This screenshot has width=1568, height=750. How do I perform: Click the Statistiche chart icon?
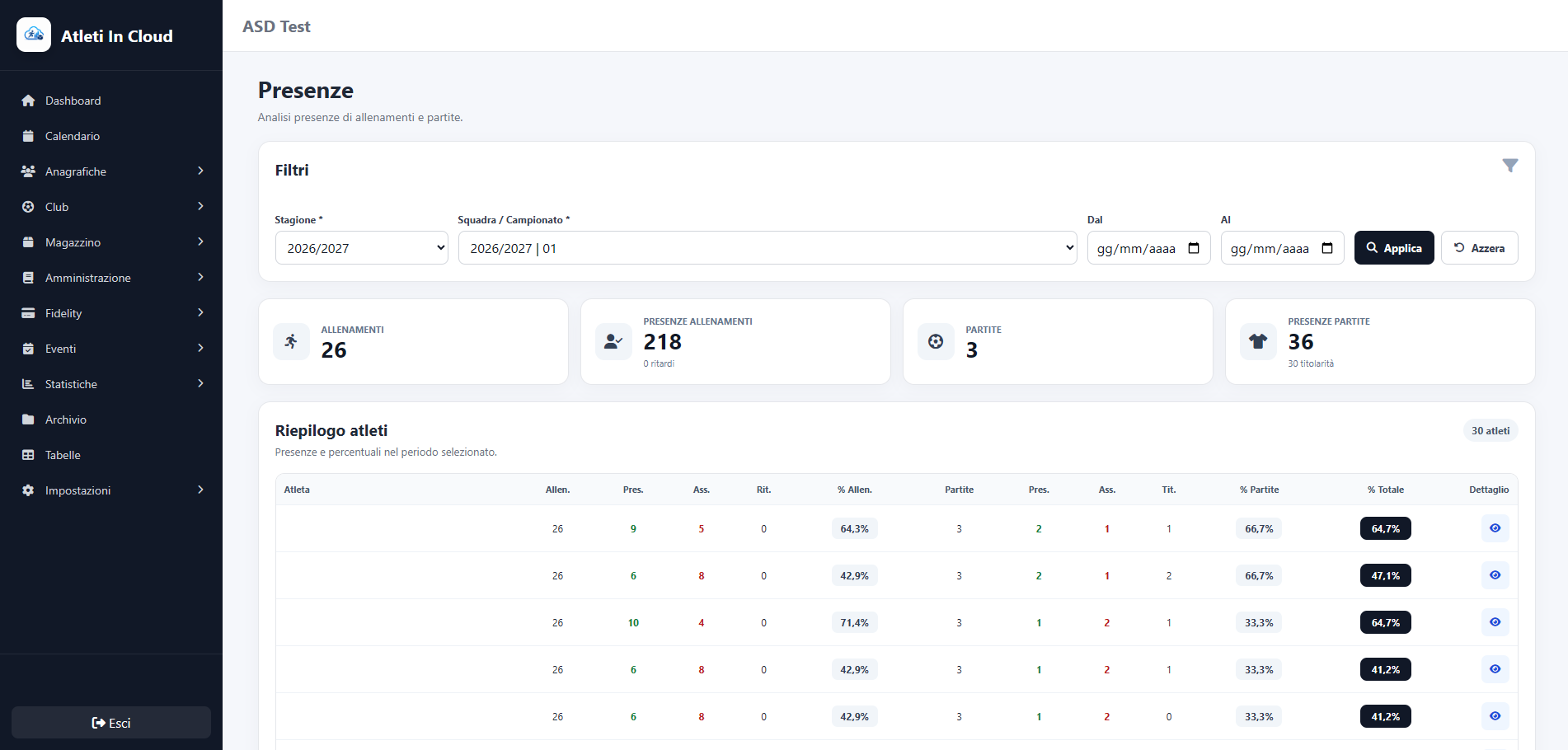click(x=28, y=384)
